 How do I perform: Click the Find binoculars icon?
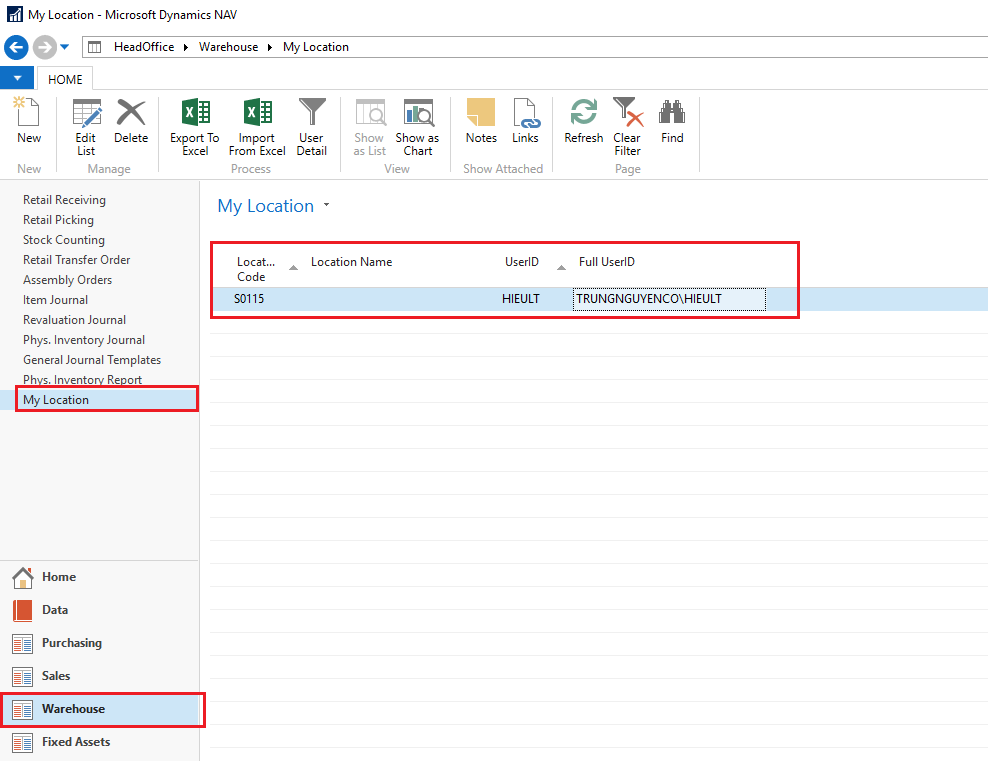click(x=672, y=112)
